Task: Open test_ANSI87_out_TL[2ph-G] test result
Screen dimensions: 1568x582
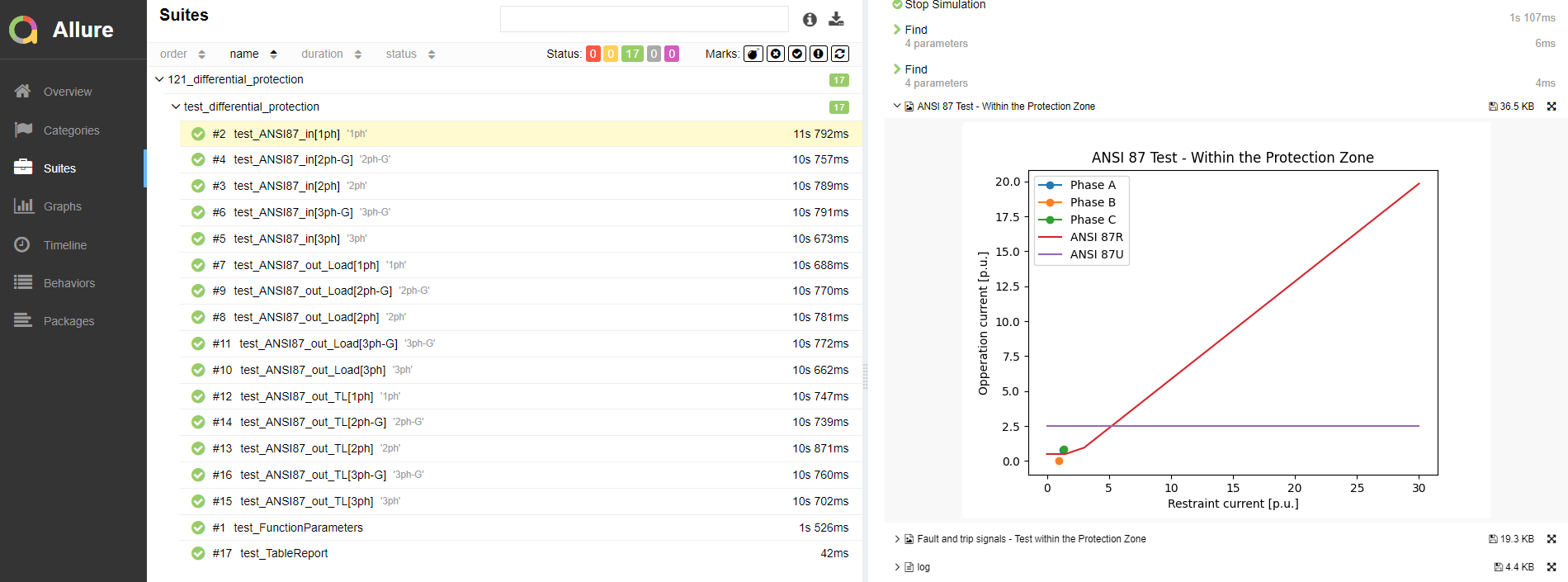Action: pos(313,422)
